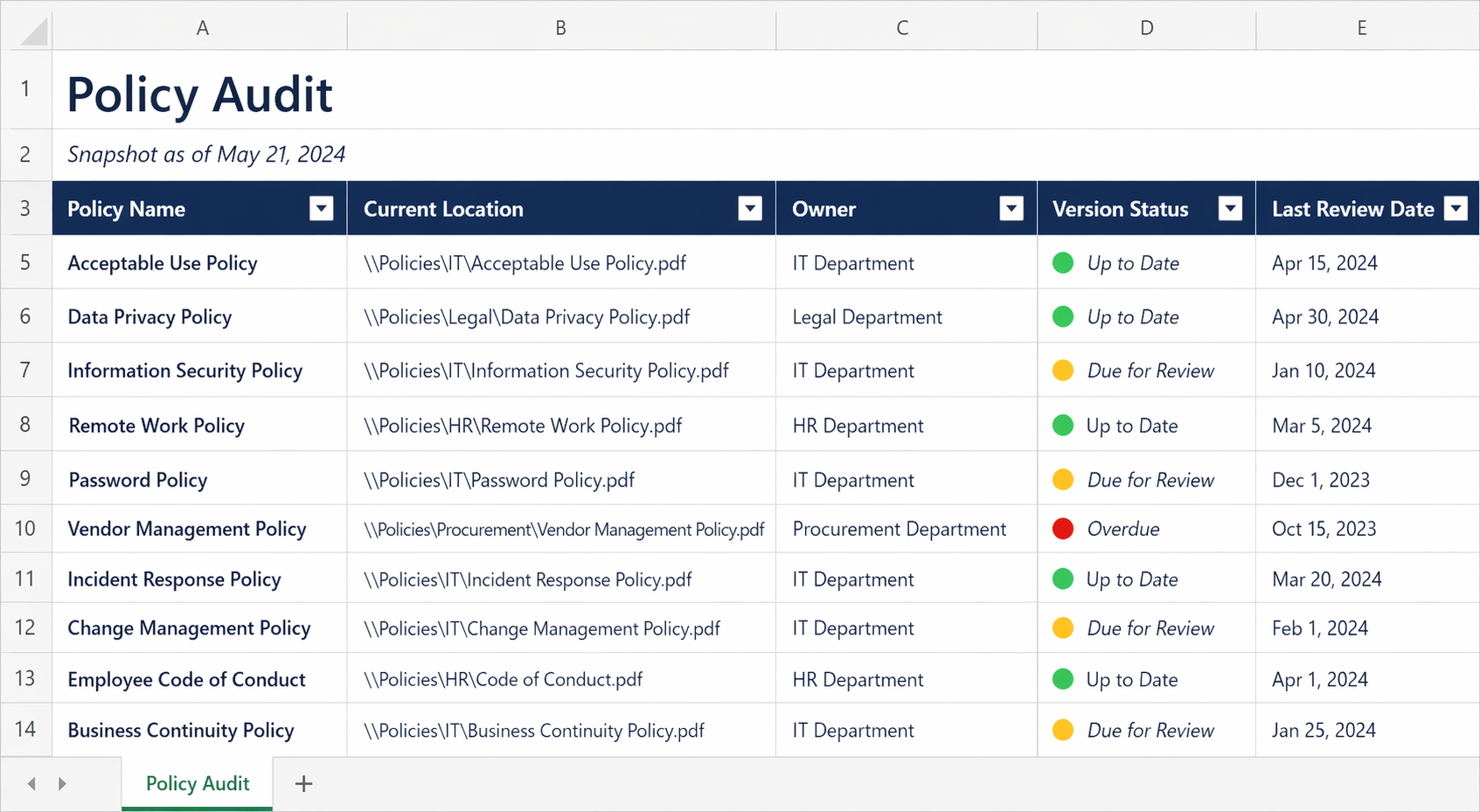The height and width of the screenshot is (812, 1480).
Task: Open the Current Location filter dropdown
Action: (750, 208)
